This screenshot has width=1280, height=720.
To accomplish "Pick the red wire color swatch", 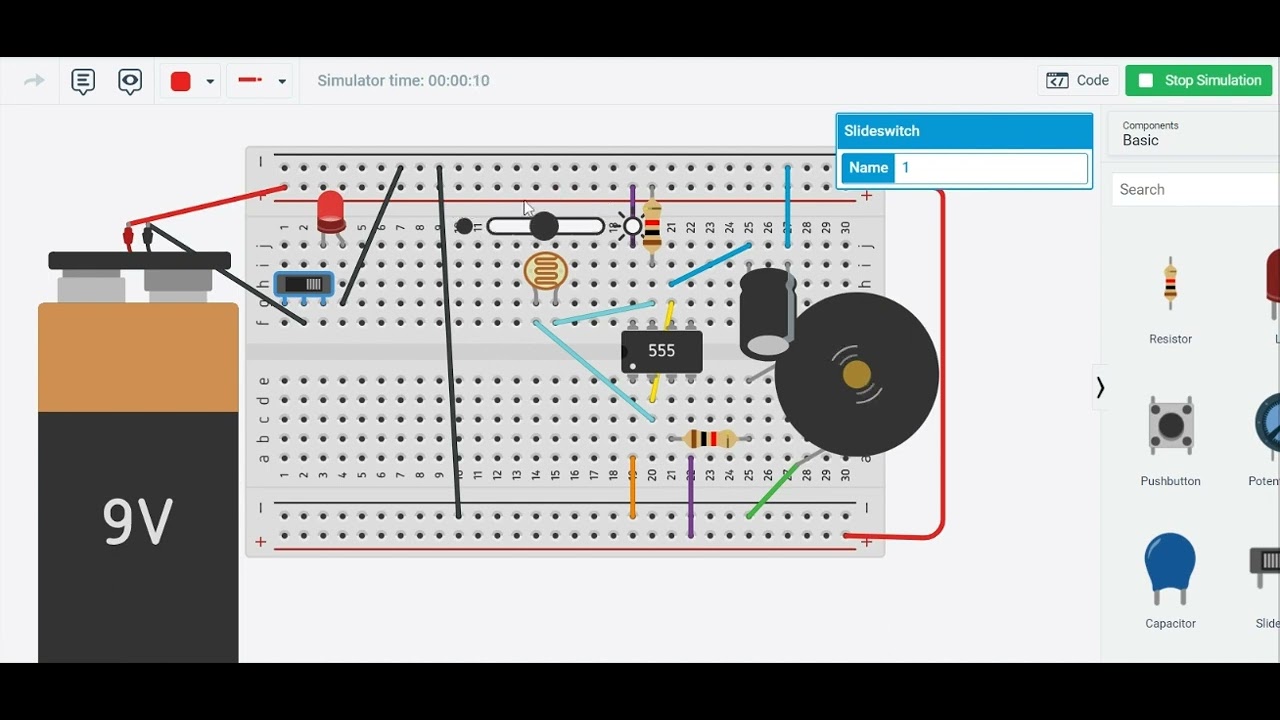I will pos(180,81).
